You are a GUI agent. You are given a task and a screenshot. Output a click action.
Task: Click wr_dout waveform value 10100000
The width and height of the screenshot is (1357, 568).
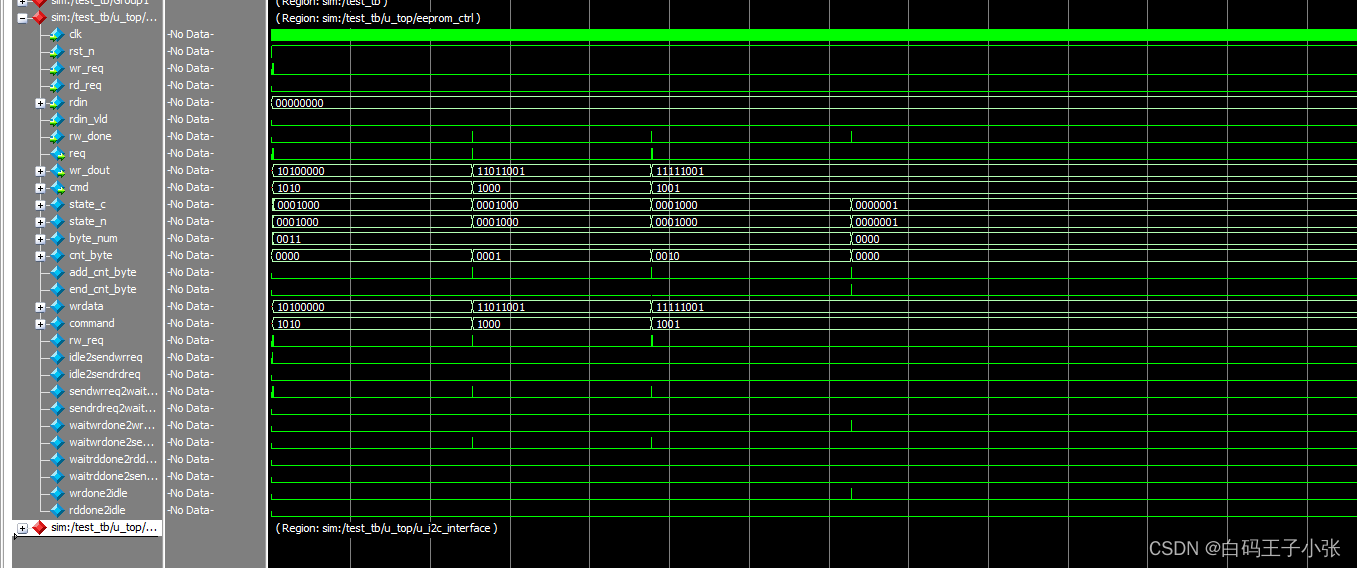300,171
